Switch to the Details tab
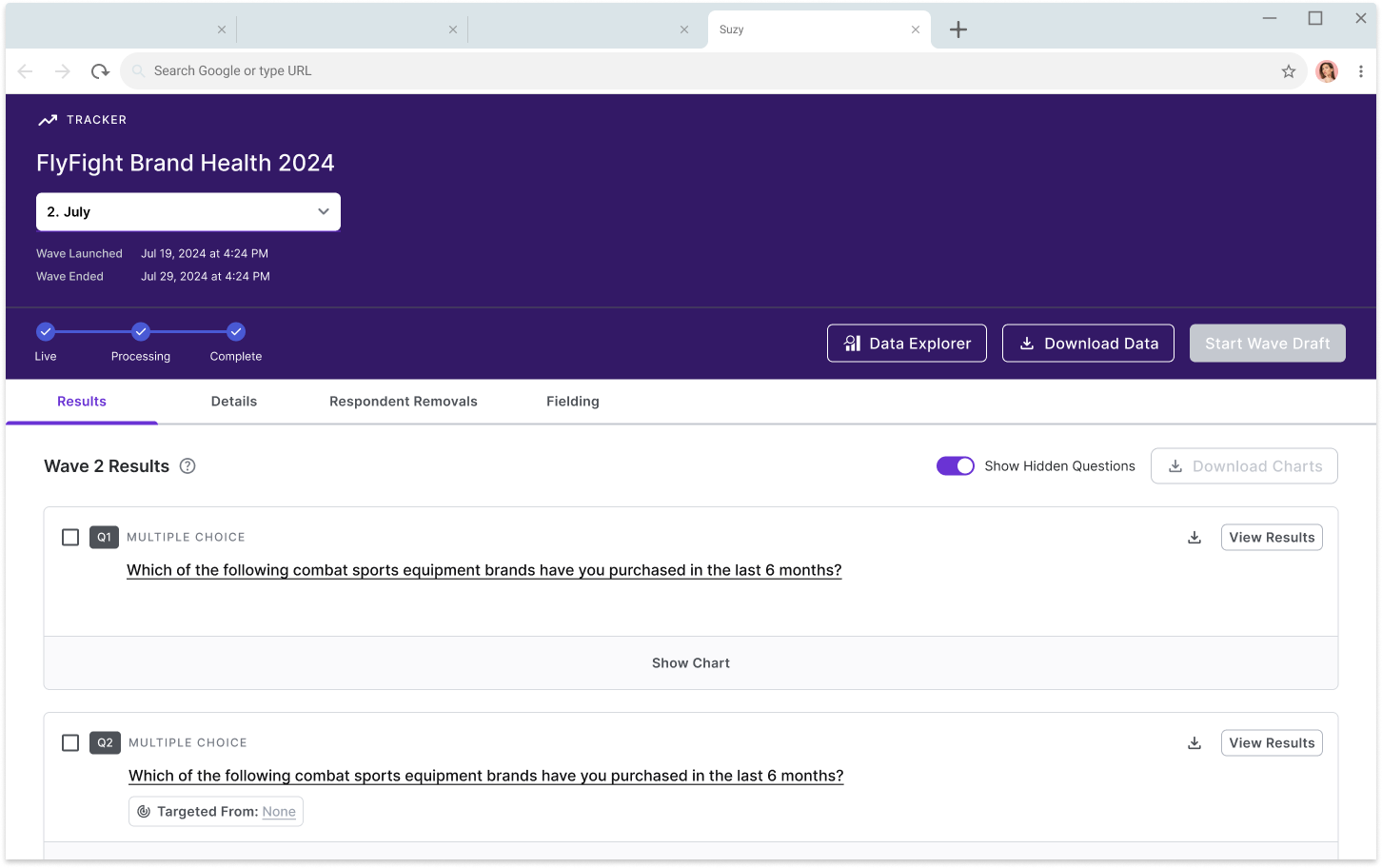This screenshot has height=868, width=1382. coord(234,402)
